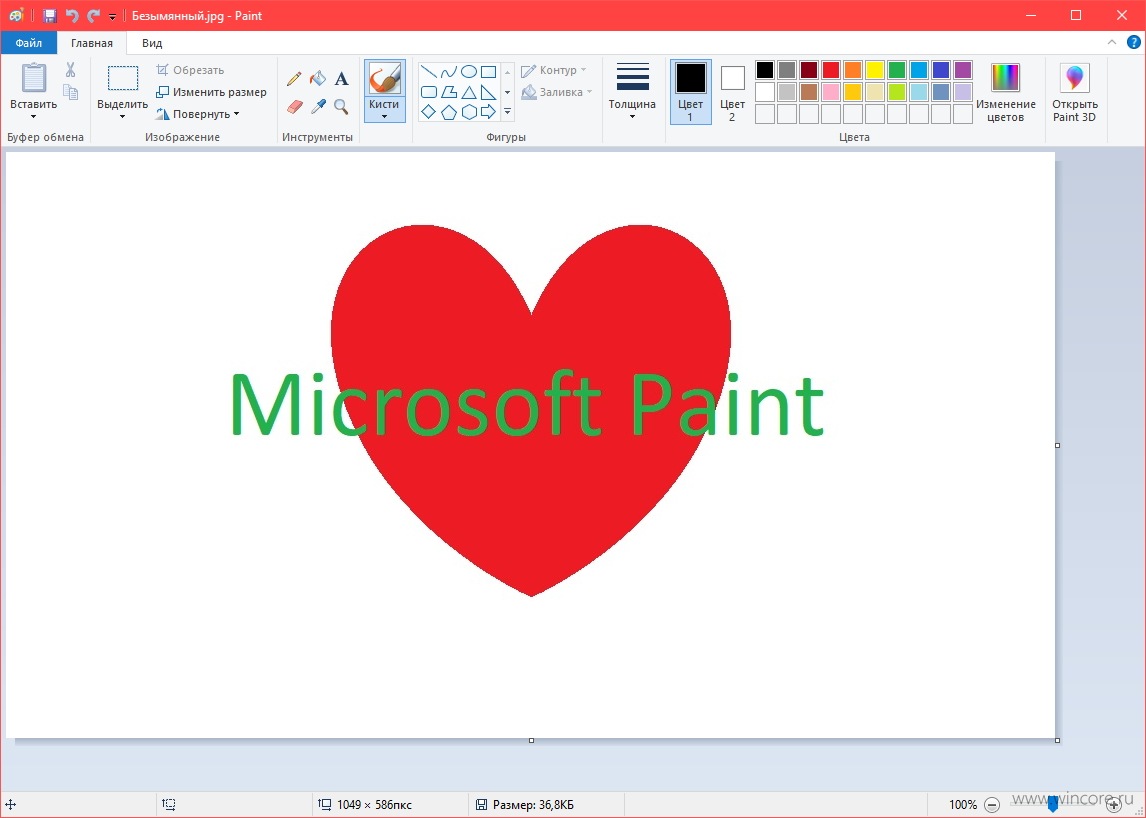Pick the purple color swatch
The height and width of the screenshot is (818, 1146).
963,69
